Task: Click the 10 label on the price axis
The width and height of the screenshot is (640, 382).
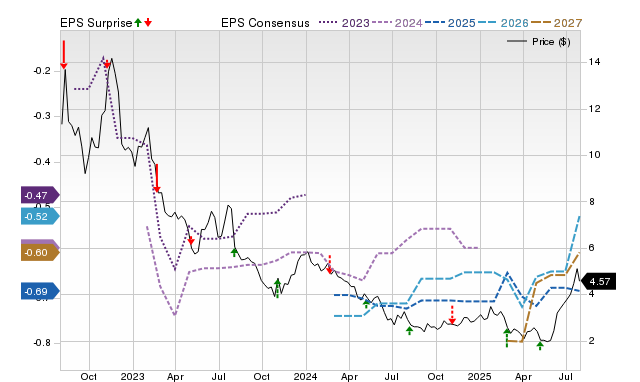Action: click(594, 155)
